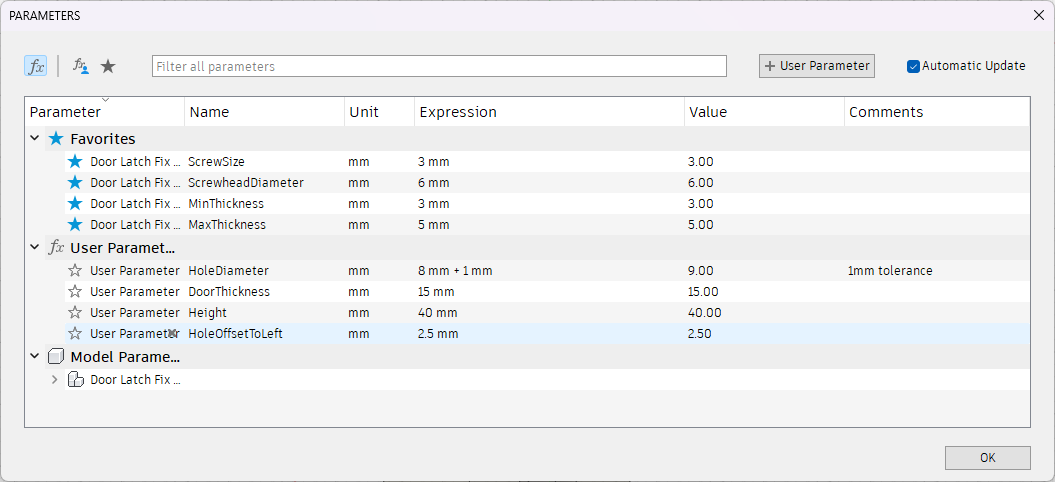Click the fx all parameters filter icon

(x=36, y=66)
